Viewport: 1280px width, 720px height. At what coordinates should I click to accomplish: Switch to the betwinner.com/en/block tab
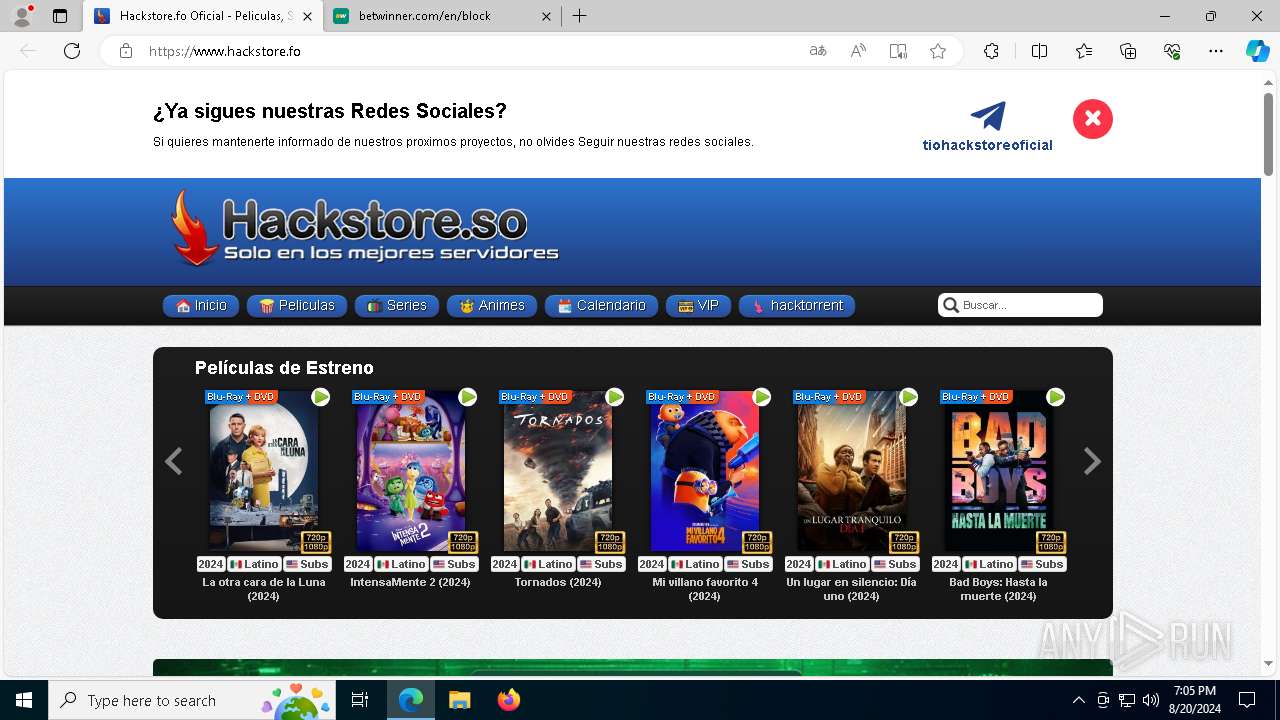tap(442, 16)
